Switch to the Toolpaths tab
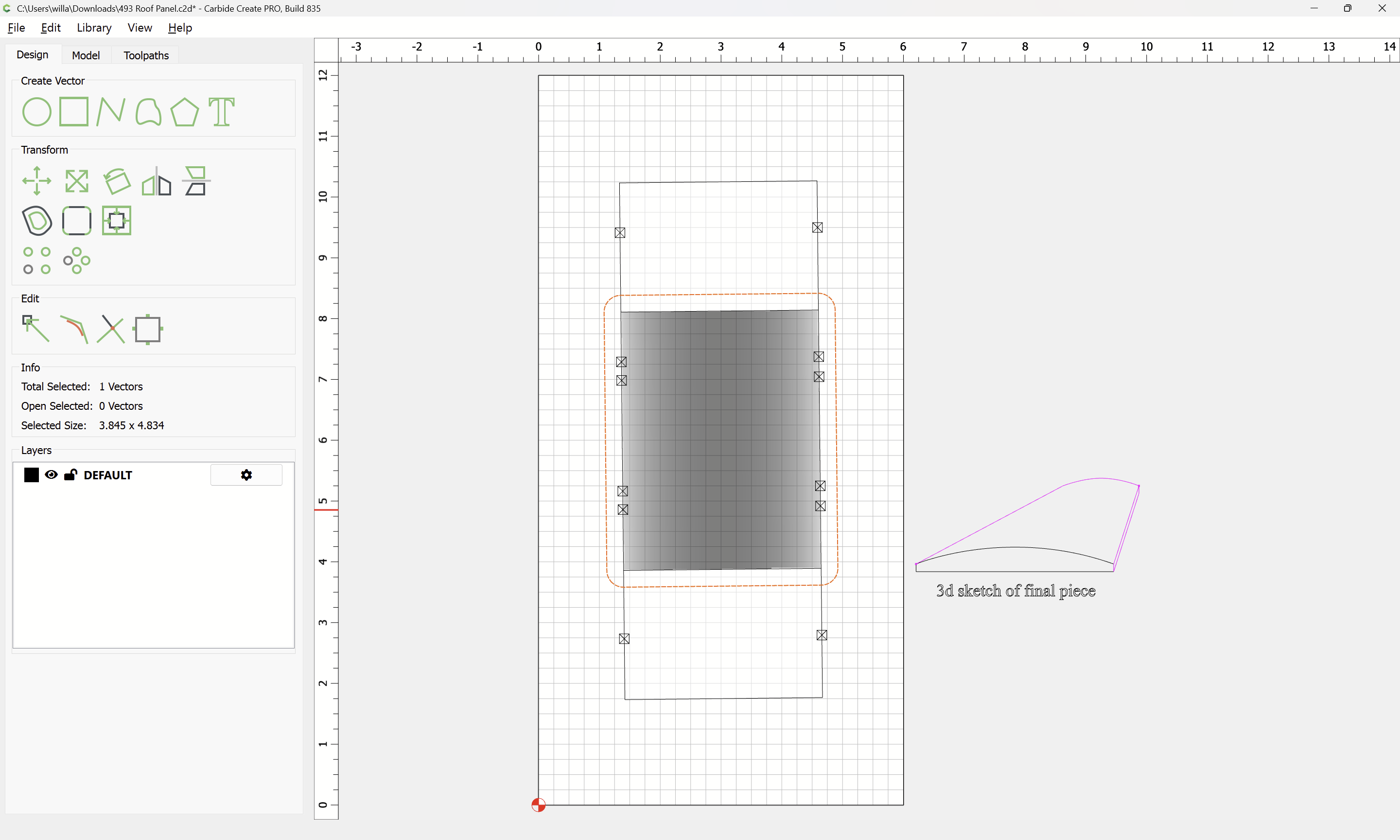This screenshot has width=1400, height=840. point(146,55)
